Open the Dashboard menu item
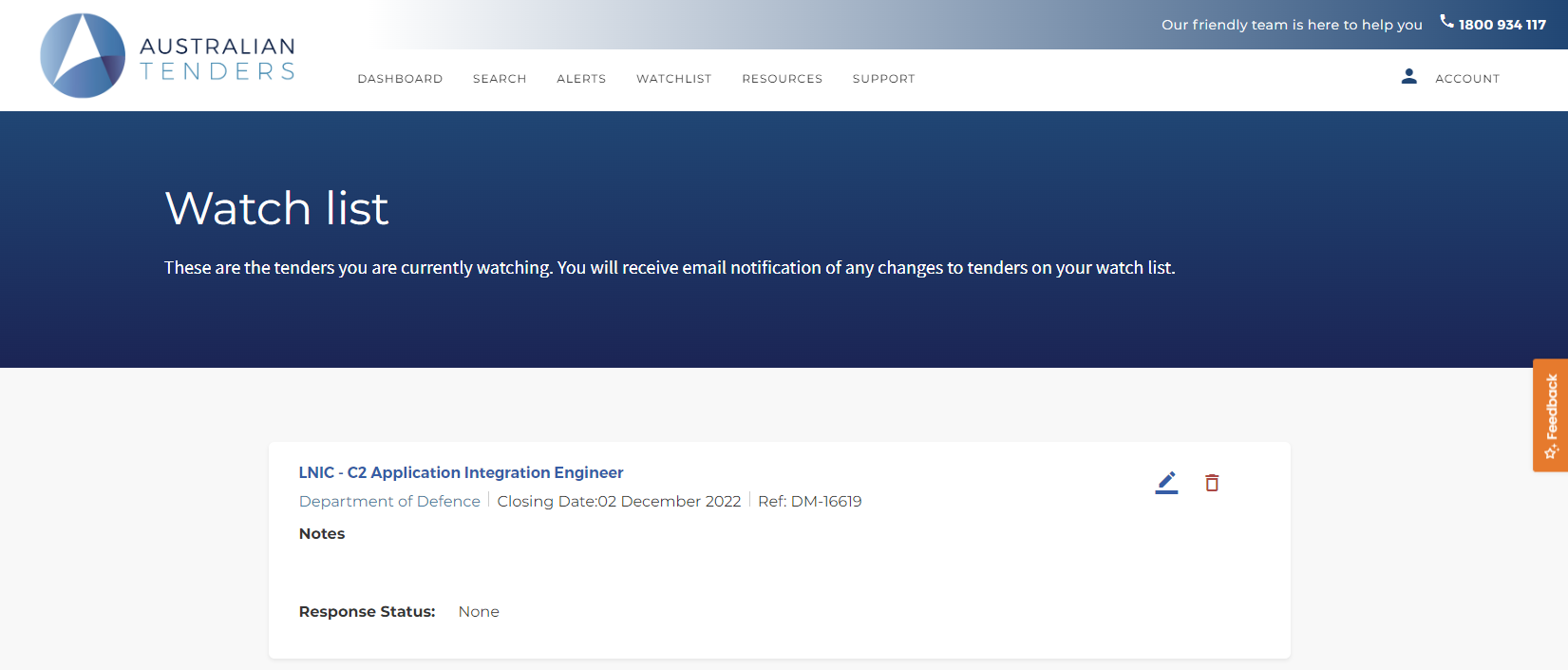 pyautogui.click(x=400, y=79)
